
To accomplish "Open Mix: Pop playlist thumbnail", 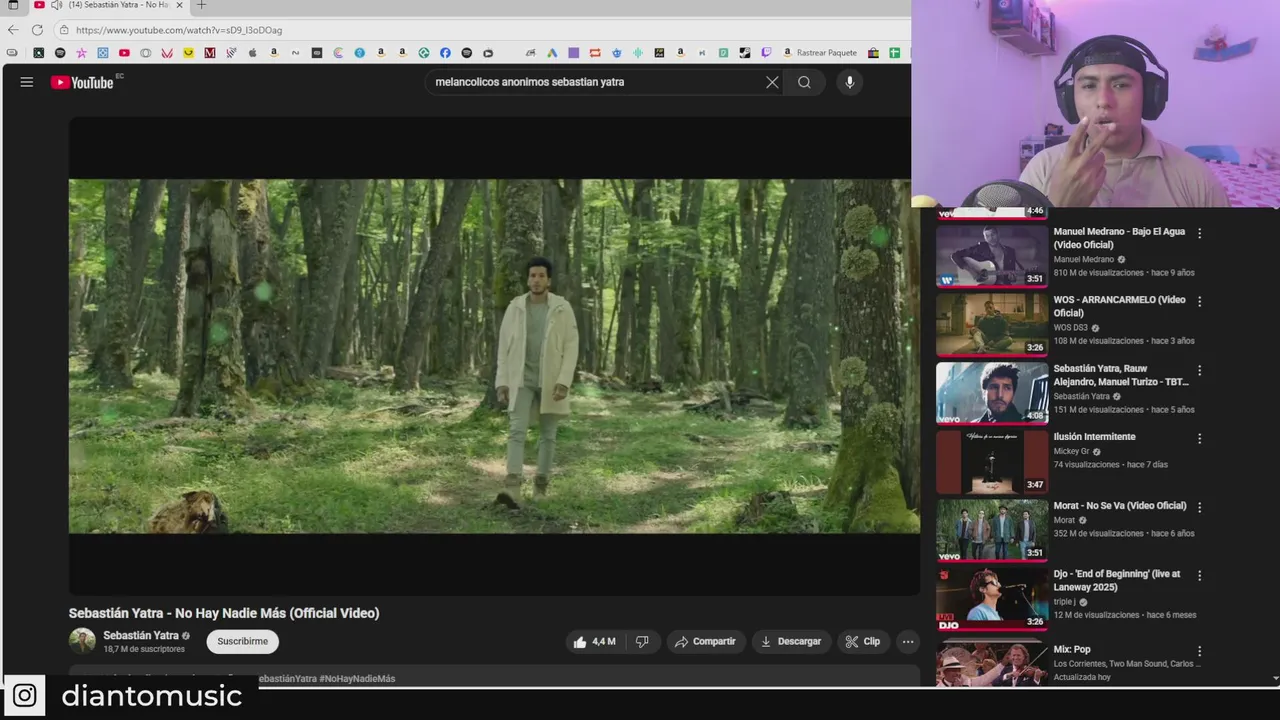I will click(x=992, y=662).
